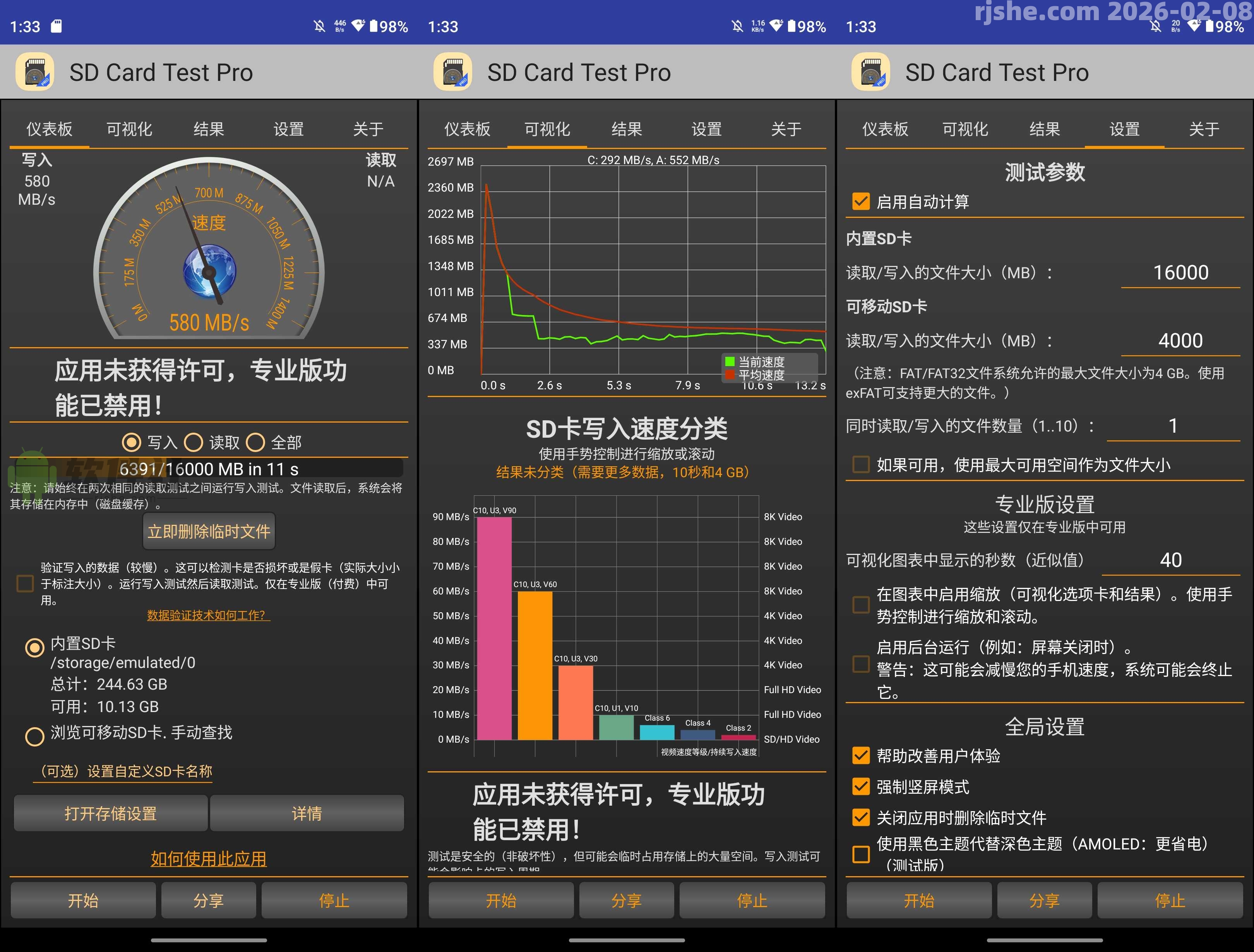Tap the battery icon showing 98%
The width and height of the screenshot is (1254, 952).
(373, 26)
